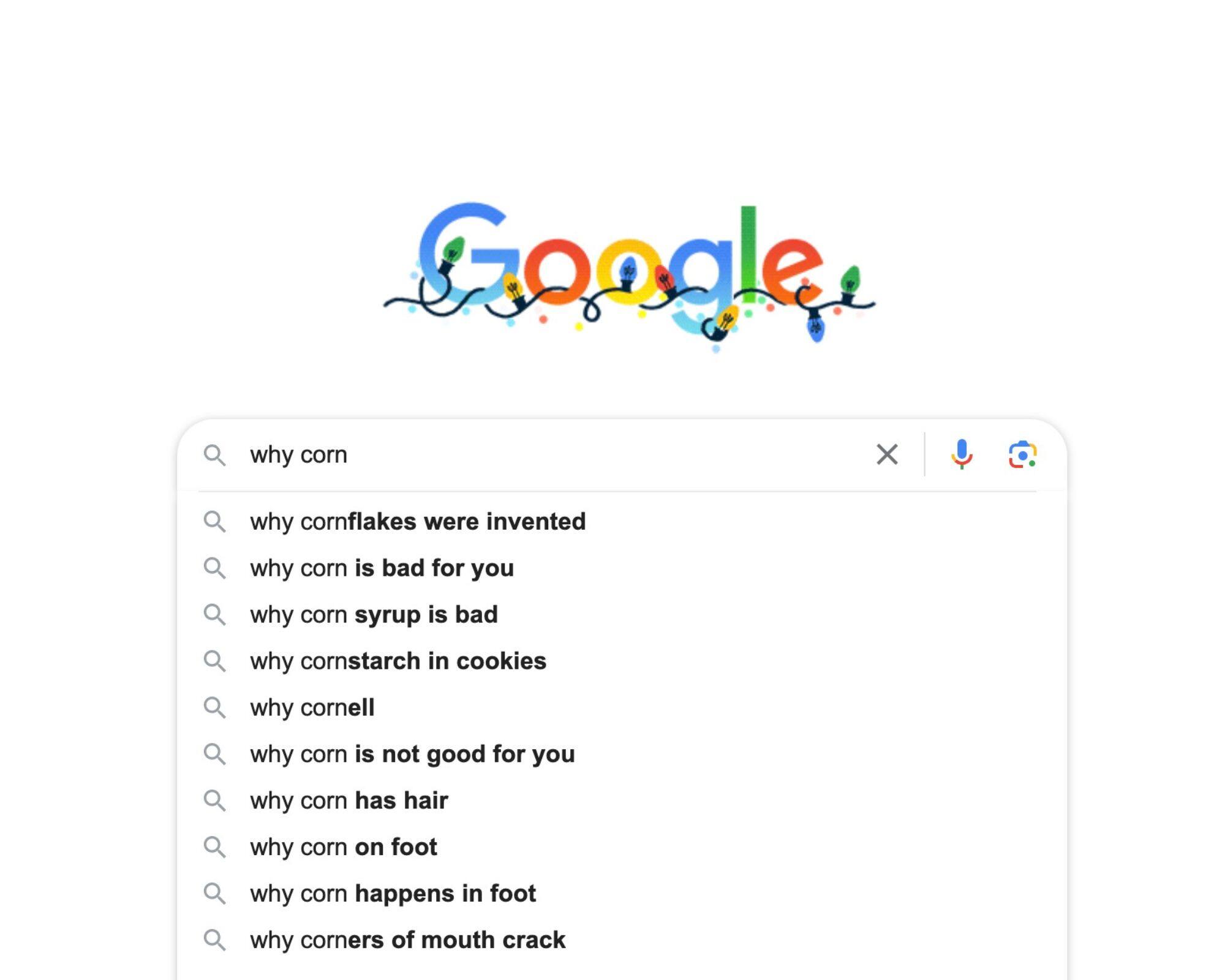Pick the "why corn syrup is bad" suggestion

click(x=374, y=615)
